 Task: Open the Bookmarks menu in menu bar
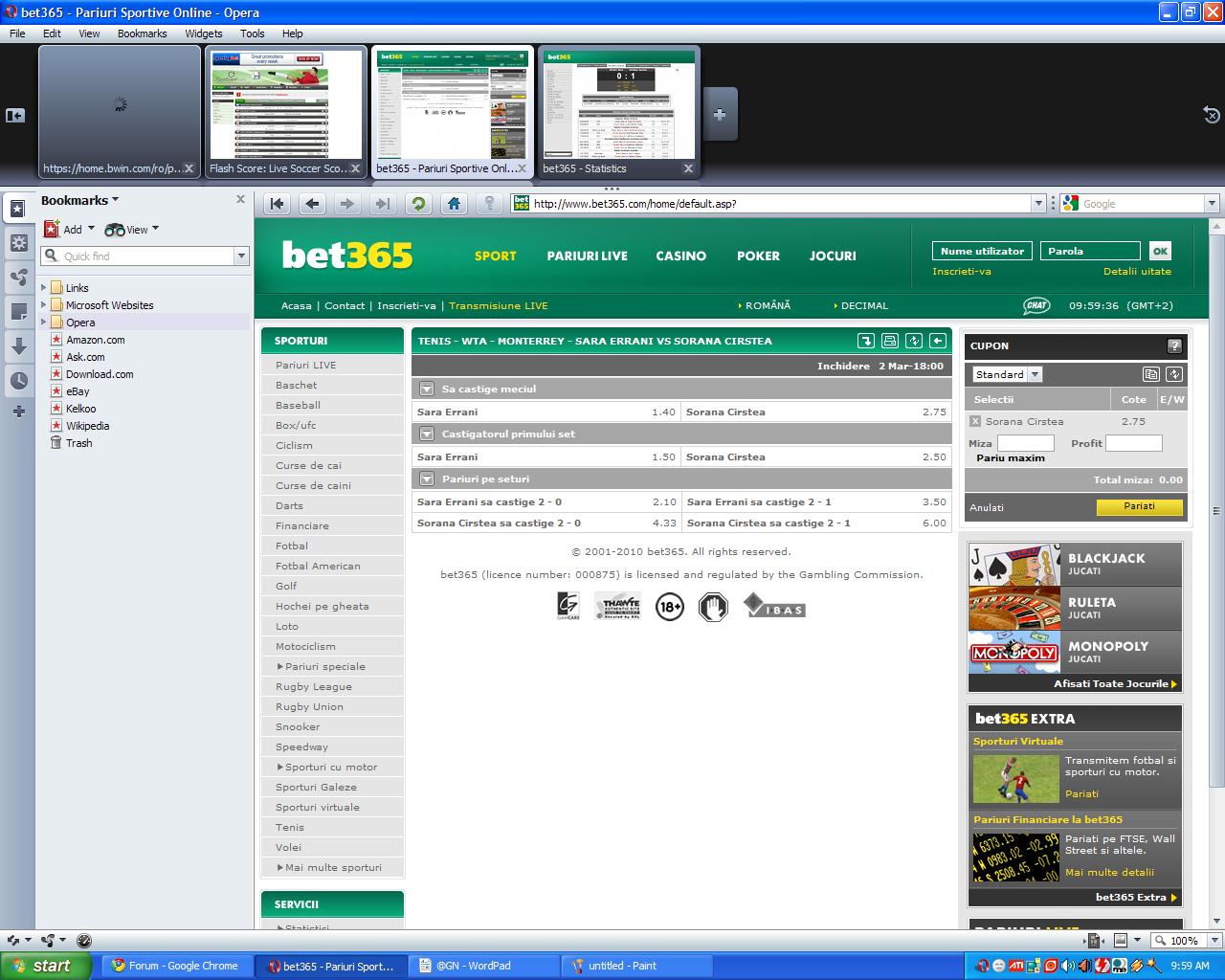142,33
